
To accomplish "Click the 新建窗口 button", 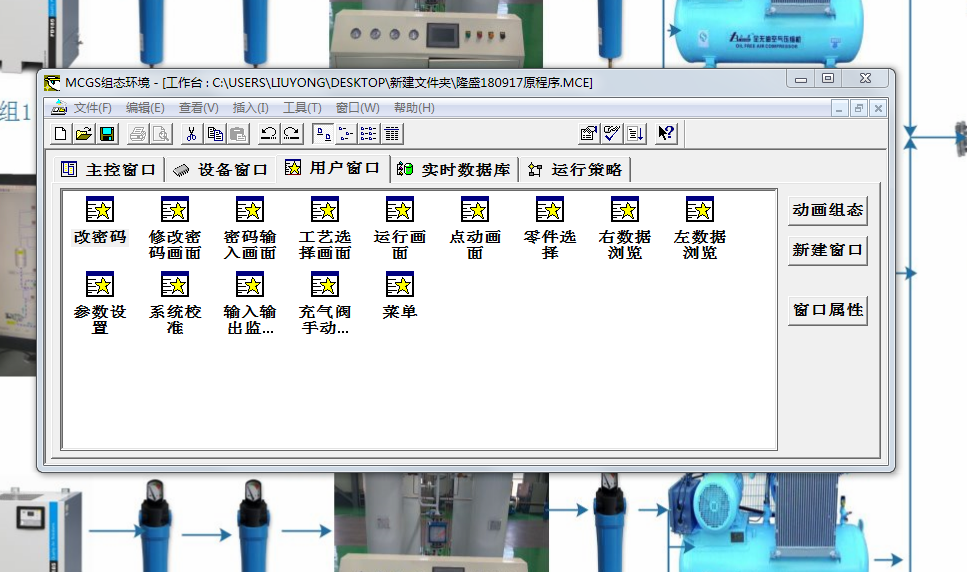I will (827, 250).
